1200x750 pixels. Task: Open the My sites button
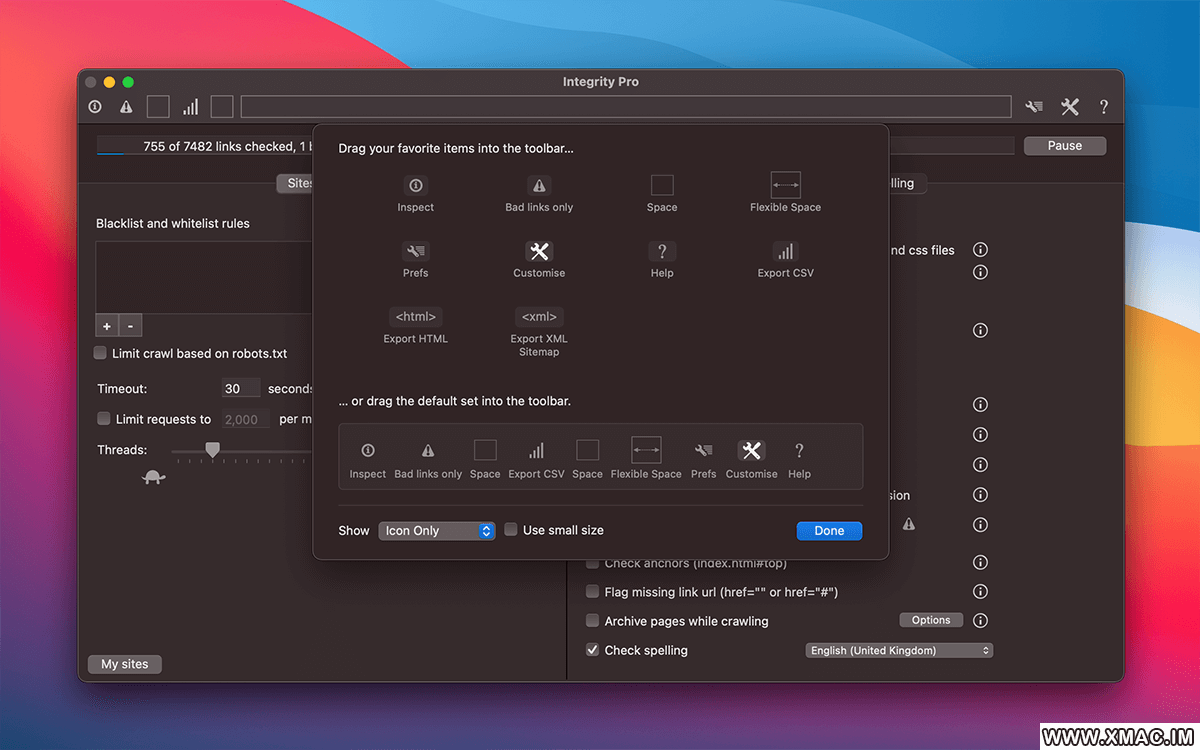coord(124,664)
